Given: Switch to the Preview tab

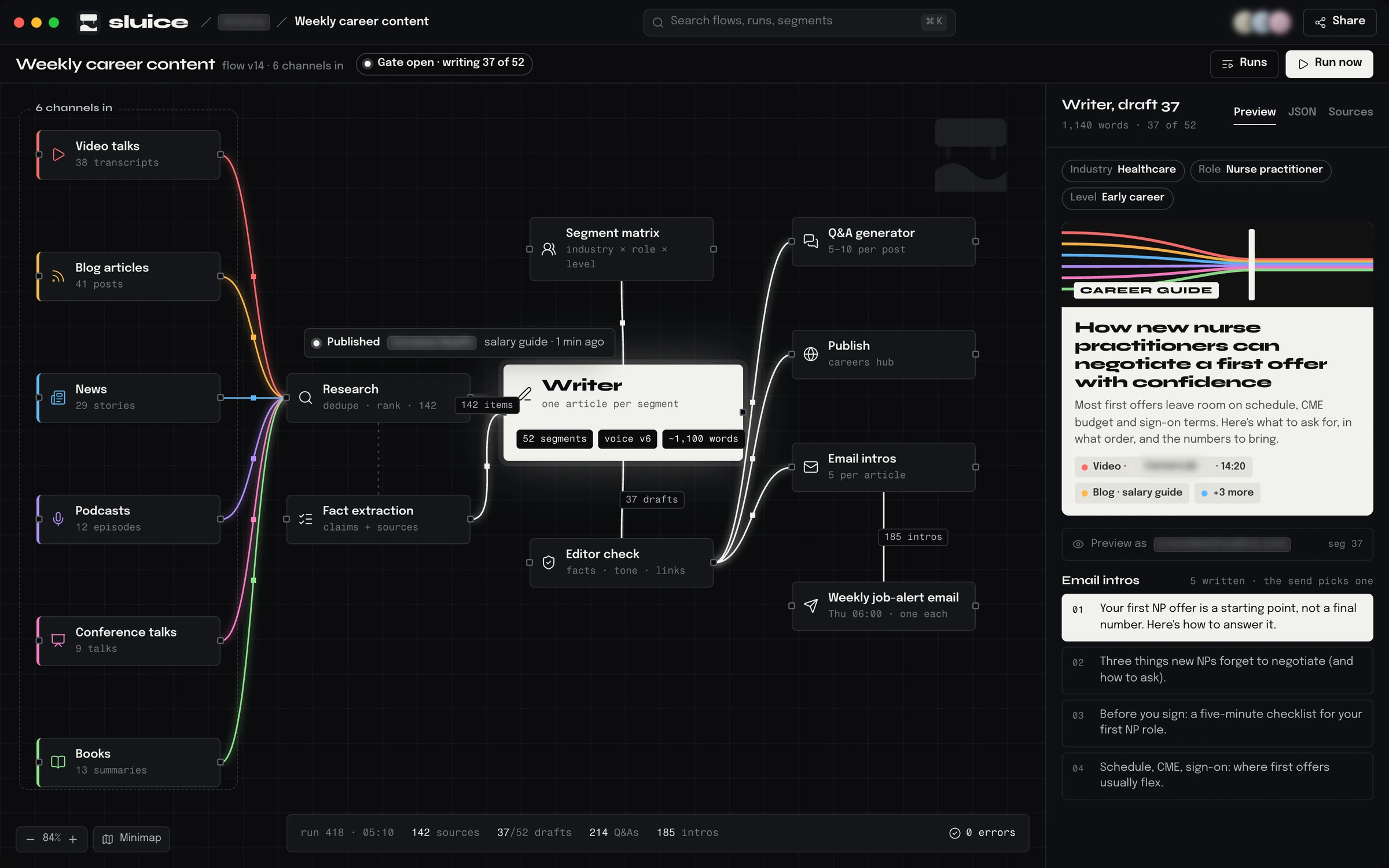Looking at the screenshot, I should coord(1254,112).
